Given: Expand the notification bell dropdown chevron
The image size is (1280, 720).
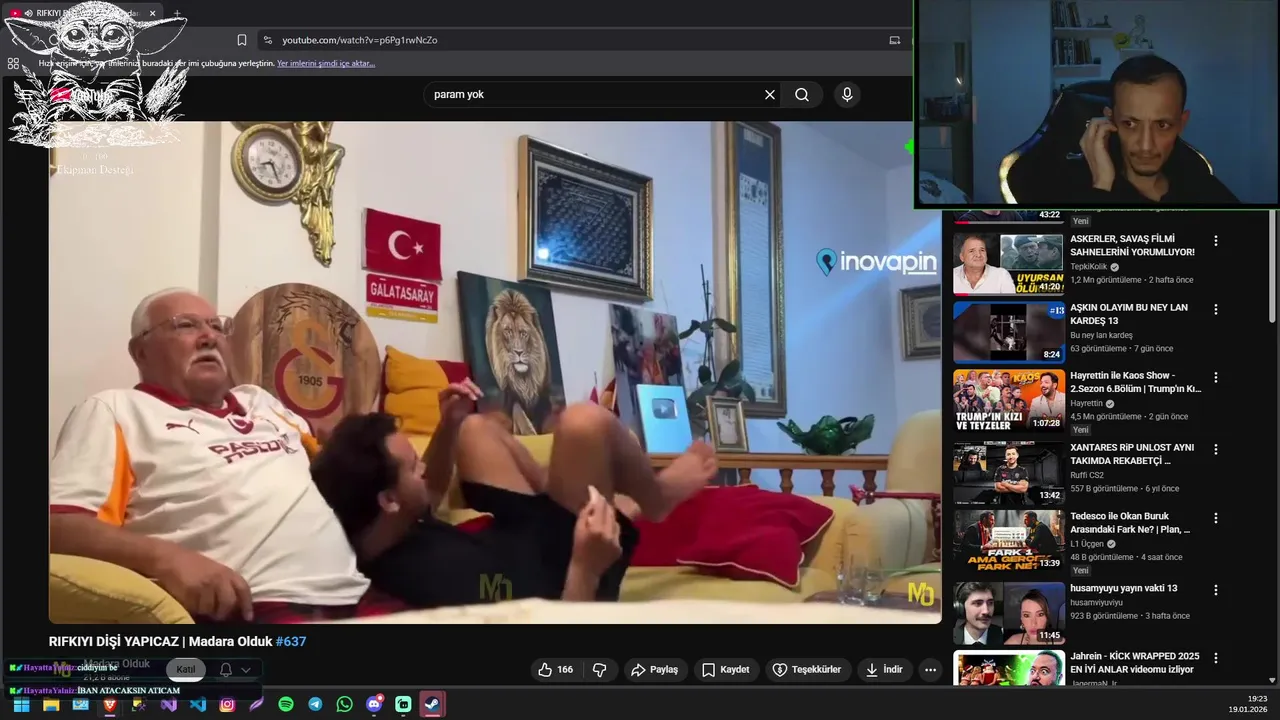Looking at the screenshot, I should click(x=246, y=670).
